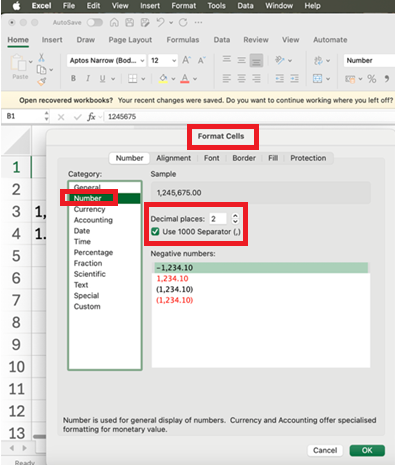Viewport: 395px width, 465px height.
Task: Toggle the AutoSave switch
Action: (x=95, y=23)
